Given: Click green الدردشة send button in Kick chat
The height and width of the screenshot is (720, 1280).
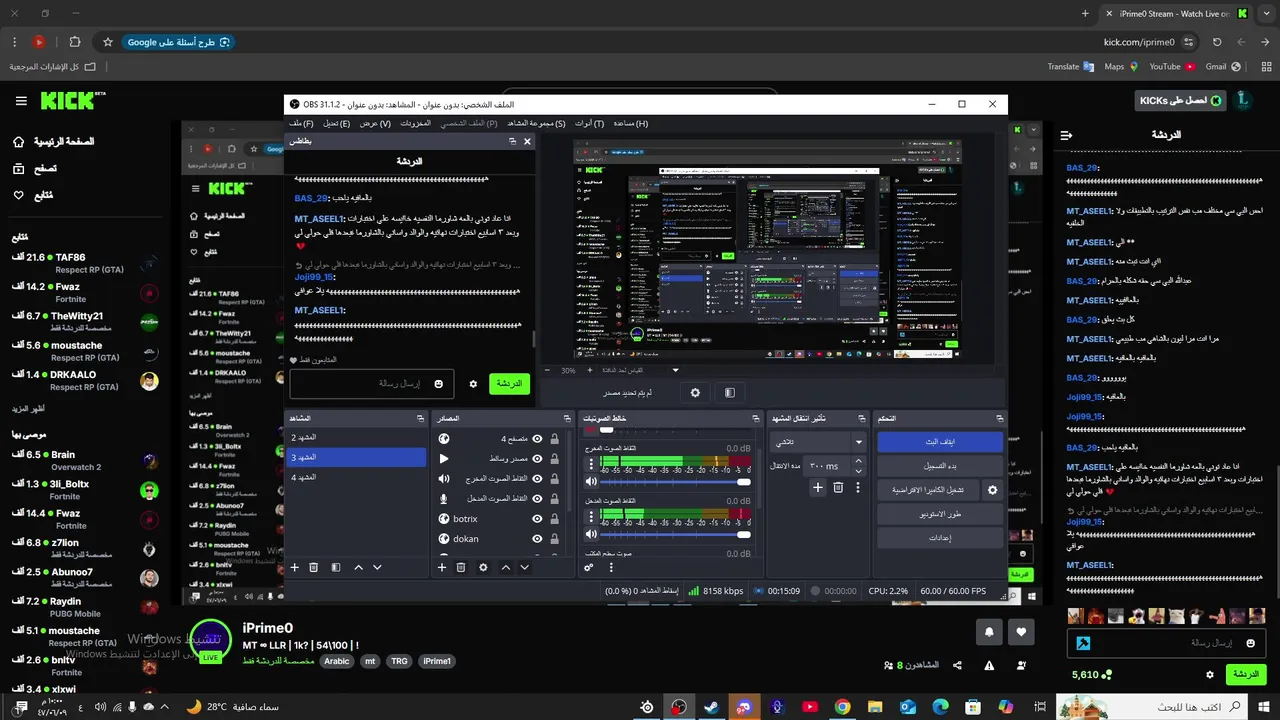Looking at the screenshot, I should click(1246, 675).
